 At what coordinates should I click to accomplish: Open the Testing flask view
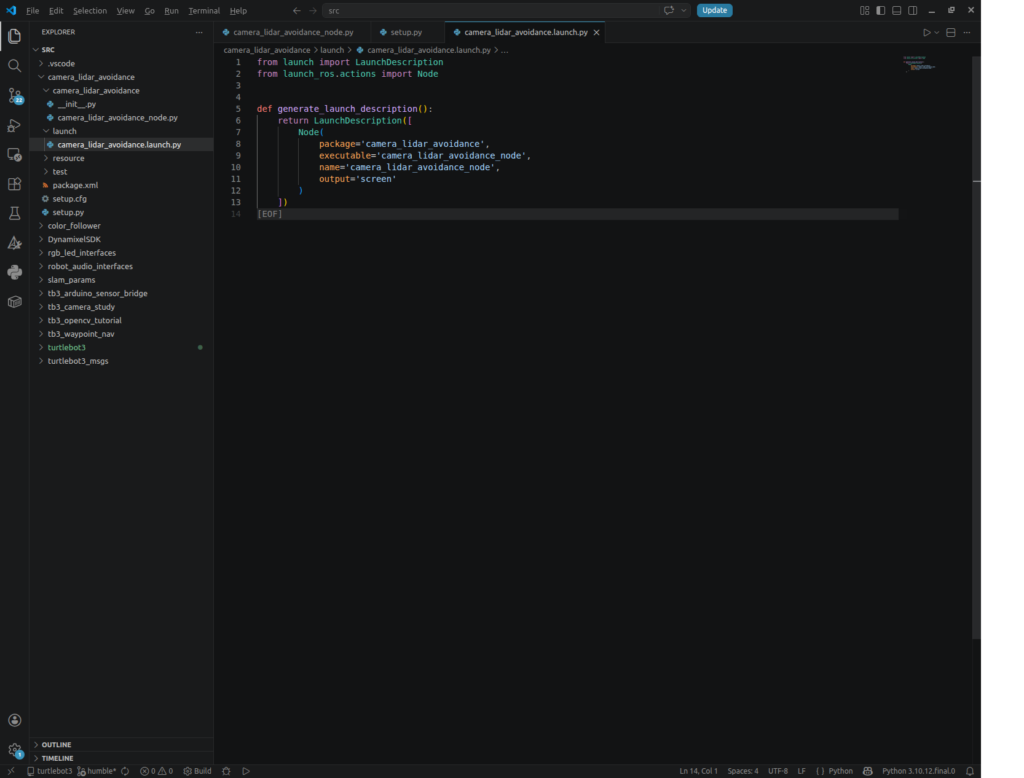(14, 214)
